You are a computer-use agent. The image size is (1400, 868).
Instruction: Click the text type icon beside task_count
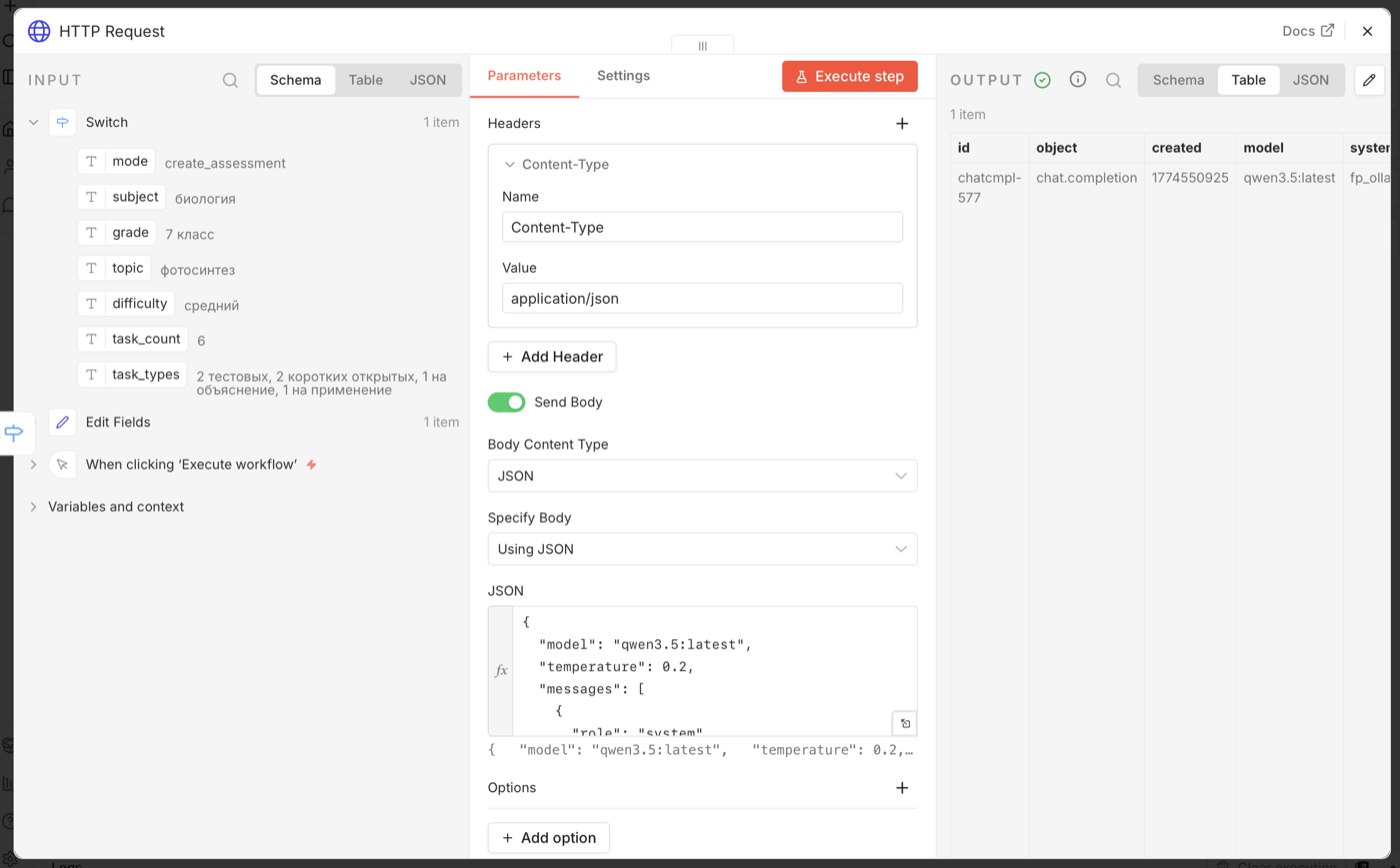[x=91, y=339]
